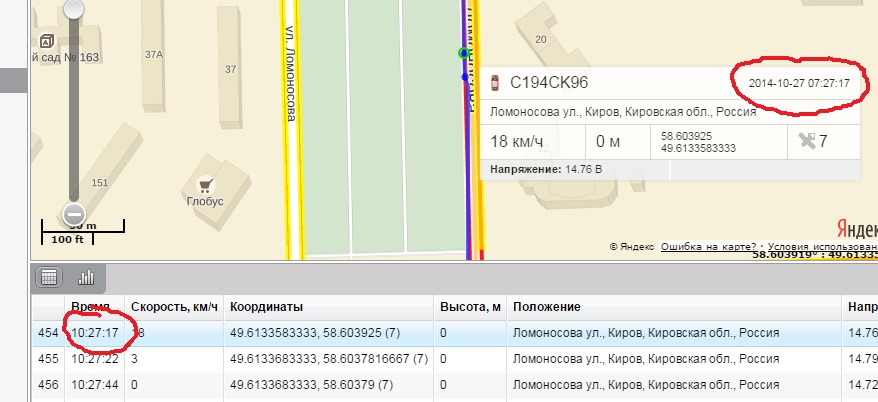Click the Высота, м column header
Image resolution: width=878 pixels, height=402 pixels.
click(x=470, y=307)
